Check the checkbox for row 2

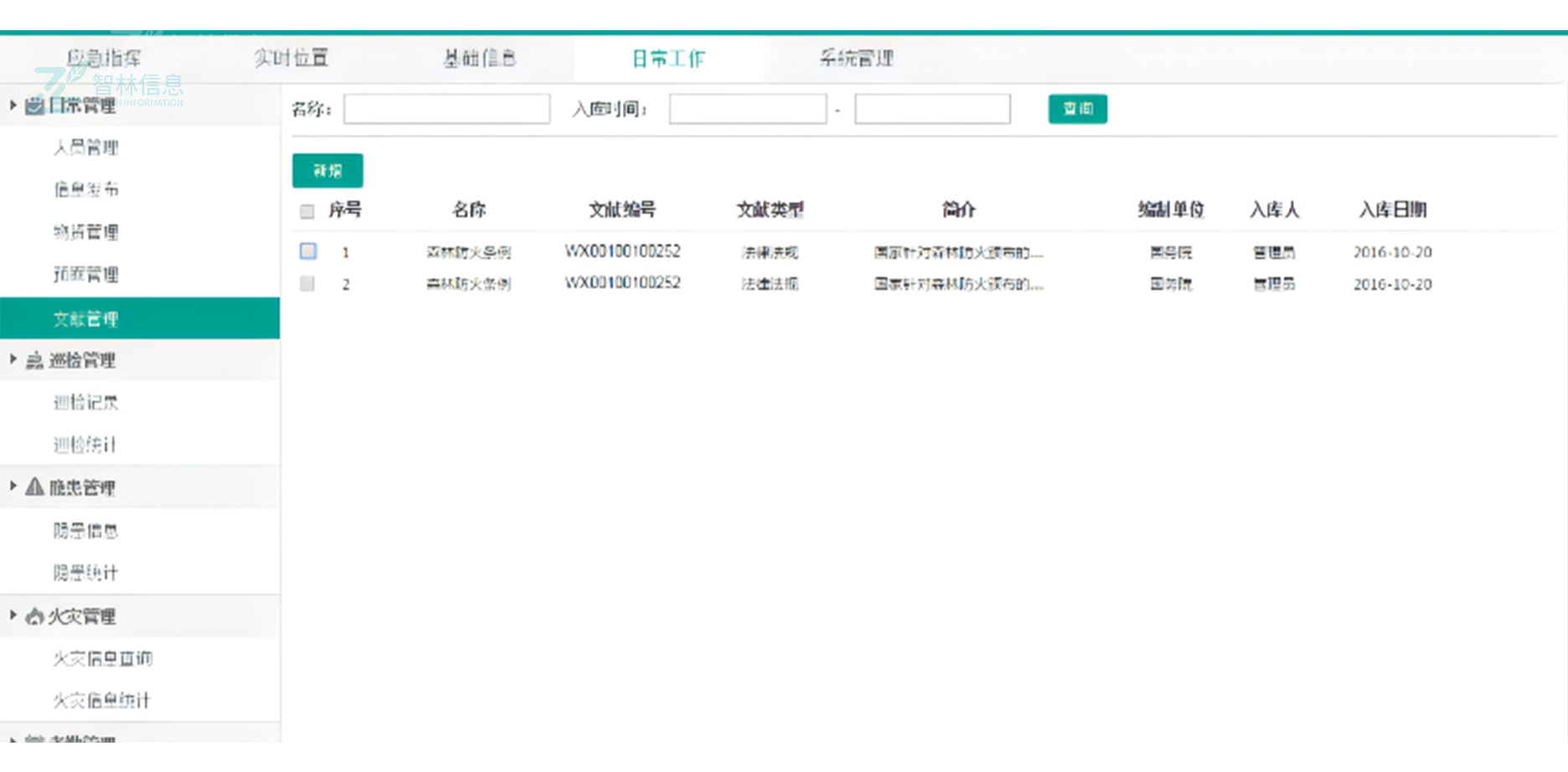point(307,284)
